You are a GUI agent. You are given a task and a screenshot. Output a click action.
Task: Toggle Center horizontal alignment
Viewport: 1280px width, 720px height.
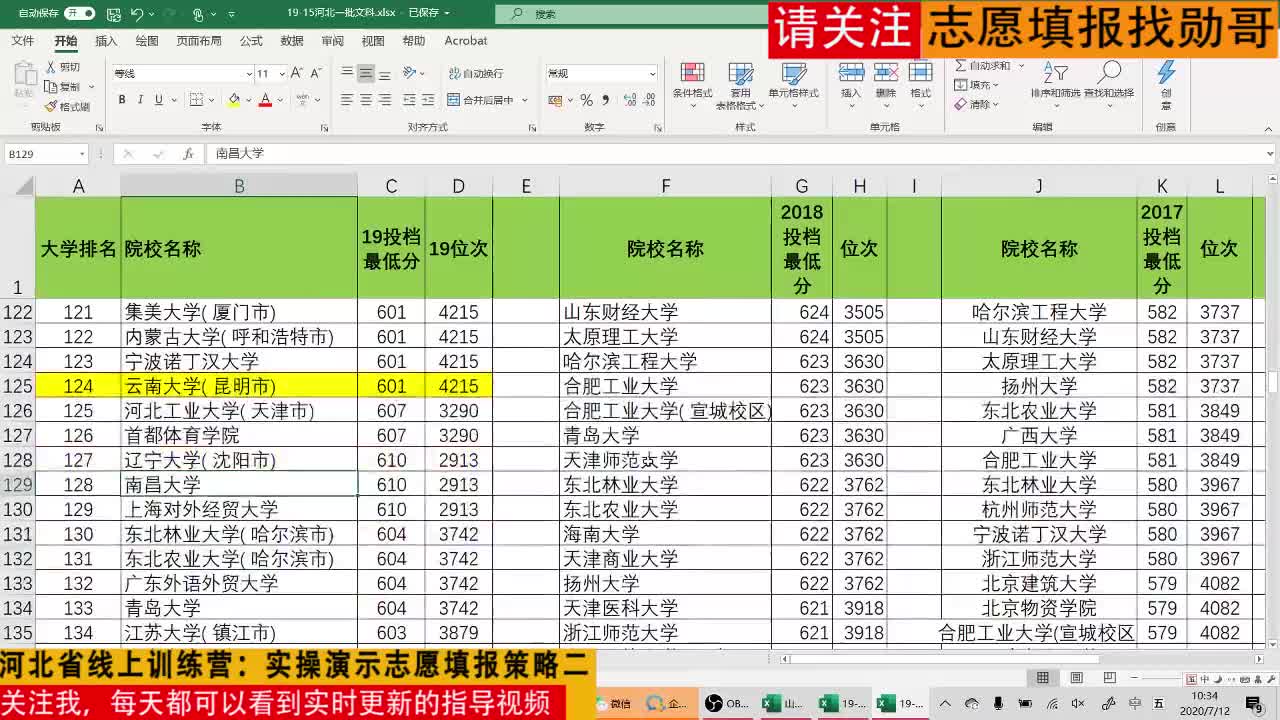click(x=366, y=100)
